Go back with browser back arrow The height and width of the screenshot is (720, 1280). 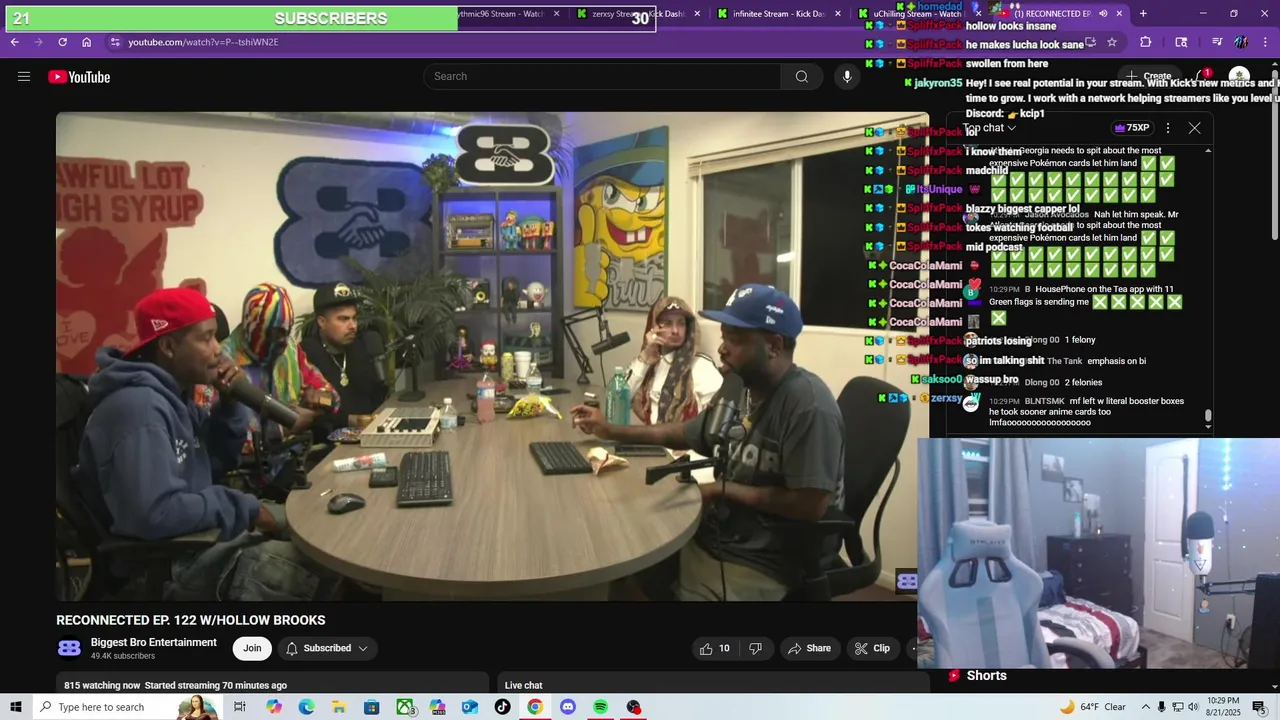click(15, 42)
